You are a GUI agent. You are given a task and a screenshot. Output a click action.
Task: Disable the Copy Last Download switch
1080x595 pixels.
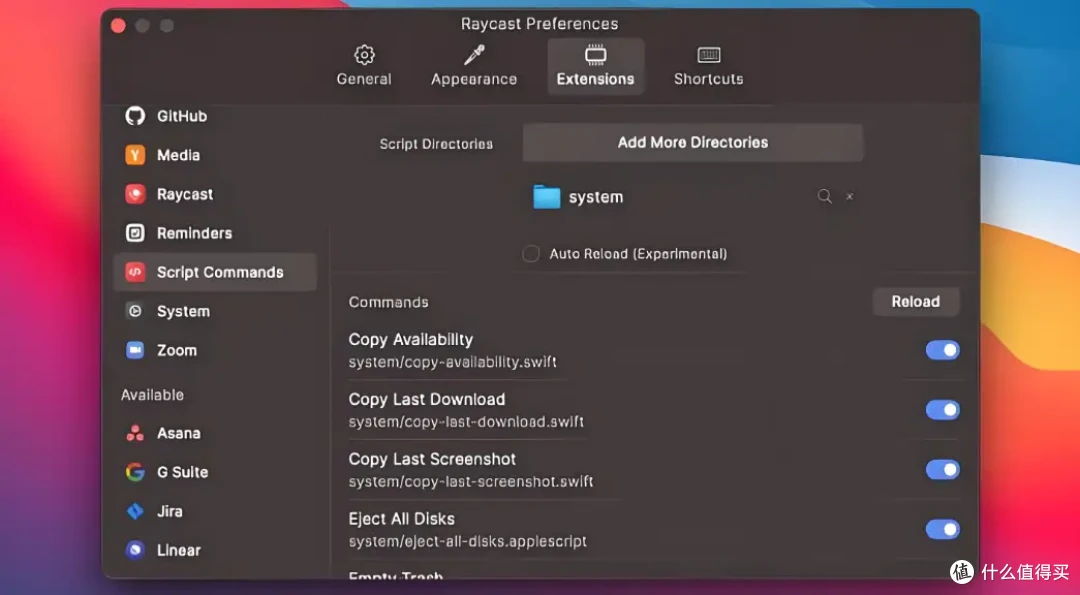pyautogui.click(x=942, y=410)
